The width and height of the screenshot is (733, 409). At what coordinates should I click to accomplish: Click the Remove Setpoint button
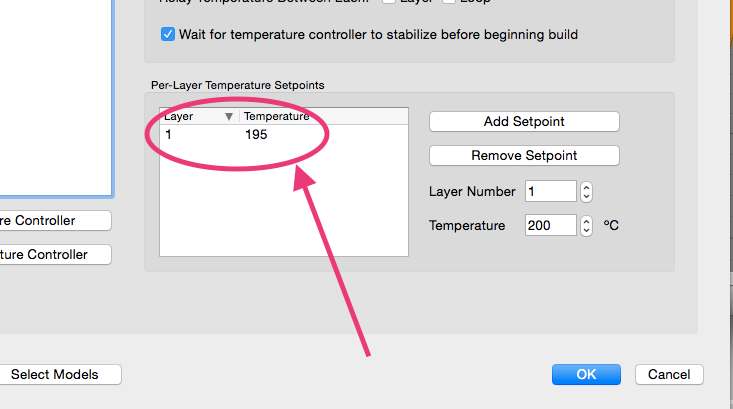tap(524, 156)
